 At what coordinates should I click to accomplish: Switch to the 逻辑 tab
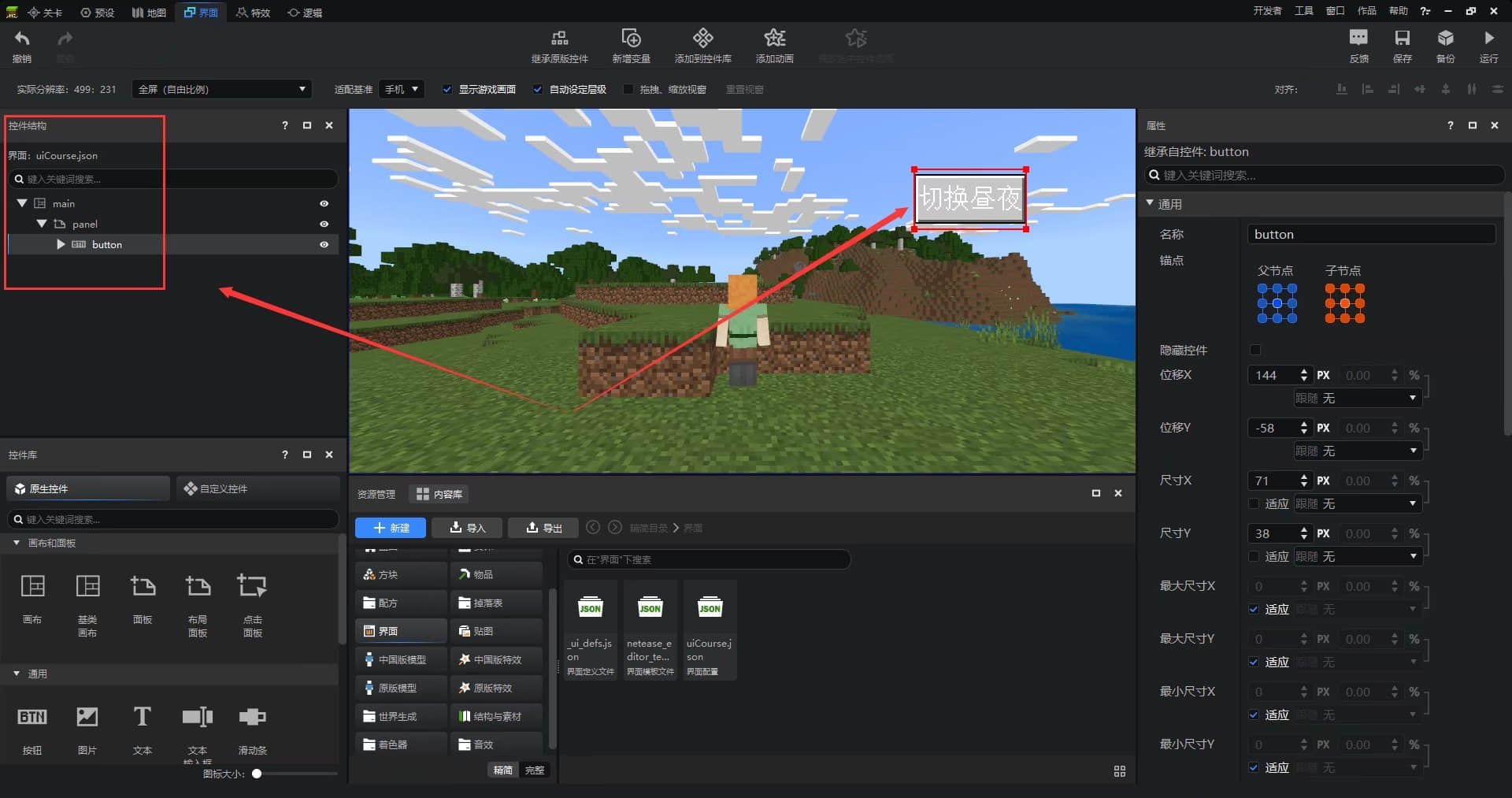coord(305,12)
